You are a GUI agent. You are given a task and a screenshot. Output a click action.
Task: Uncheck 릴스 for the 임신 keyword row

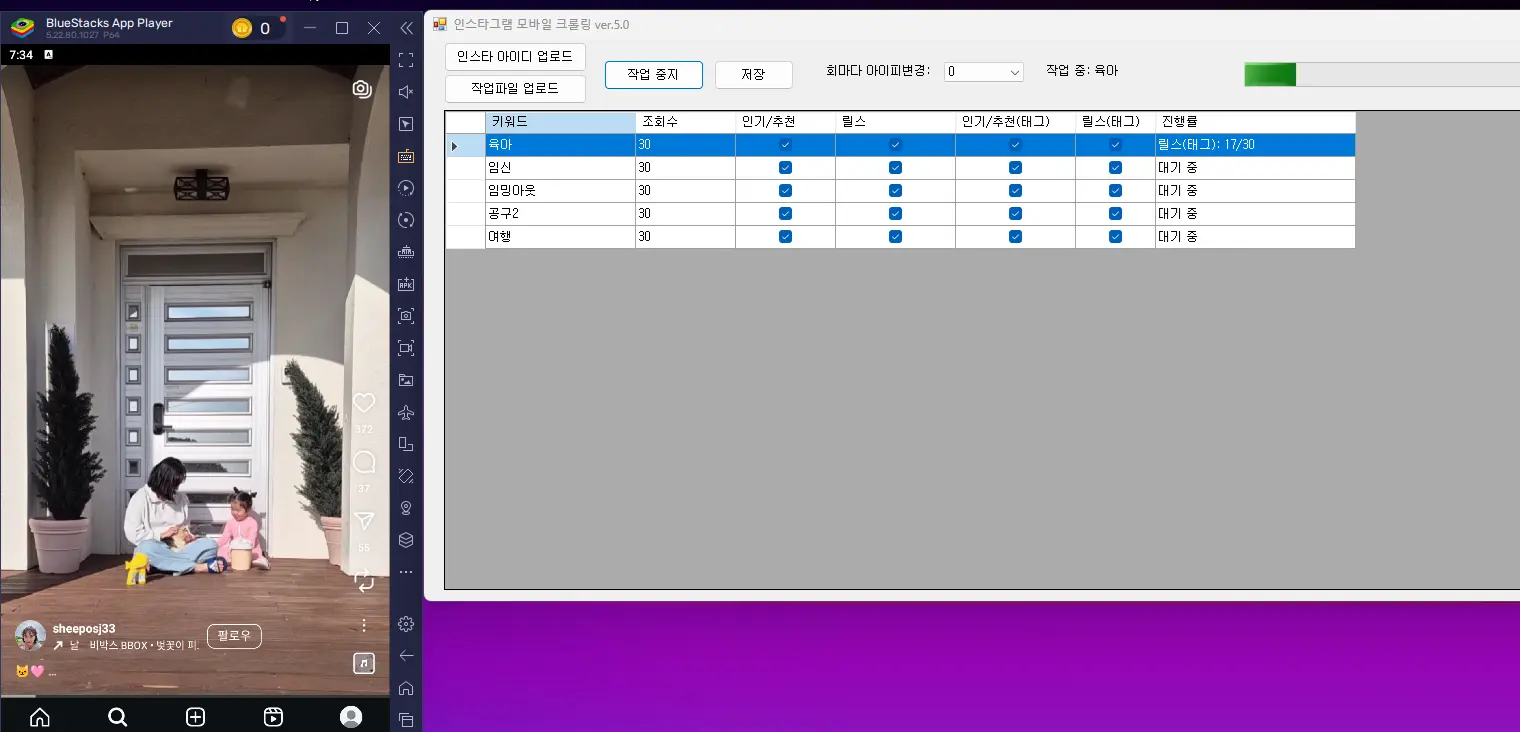[895, 167]
